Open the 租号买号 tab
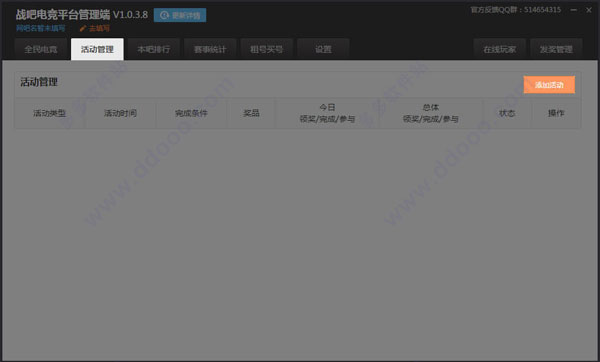 click(x=267, y=49)
